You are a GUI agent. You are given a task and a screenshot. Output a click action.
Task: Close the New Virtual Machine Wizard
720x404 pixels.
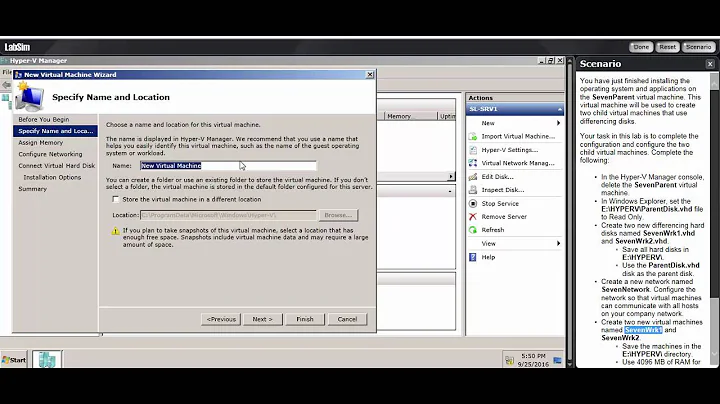370,74
